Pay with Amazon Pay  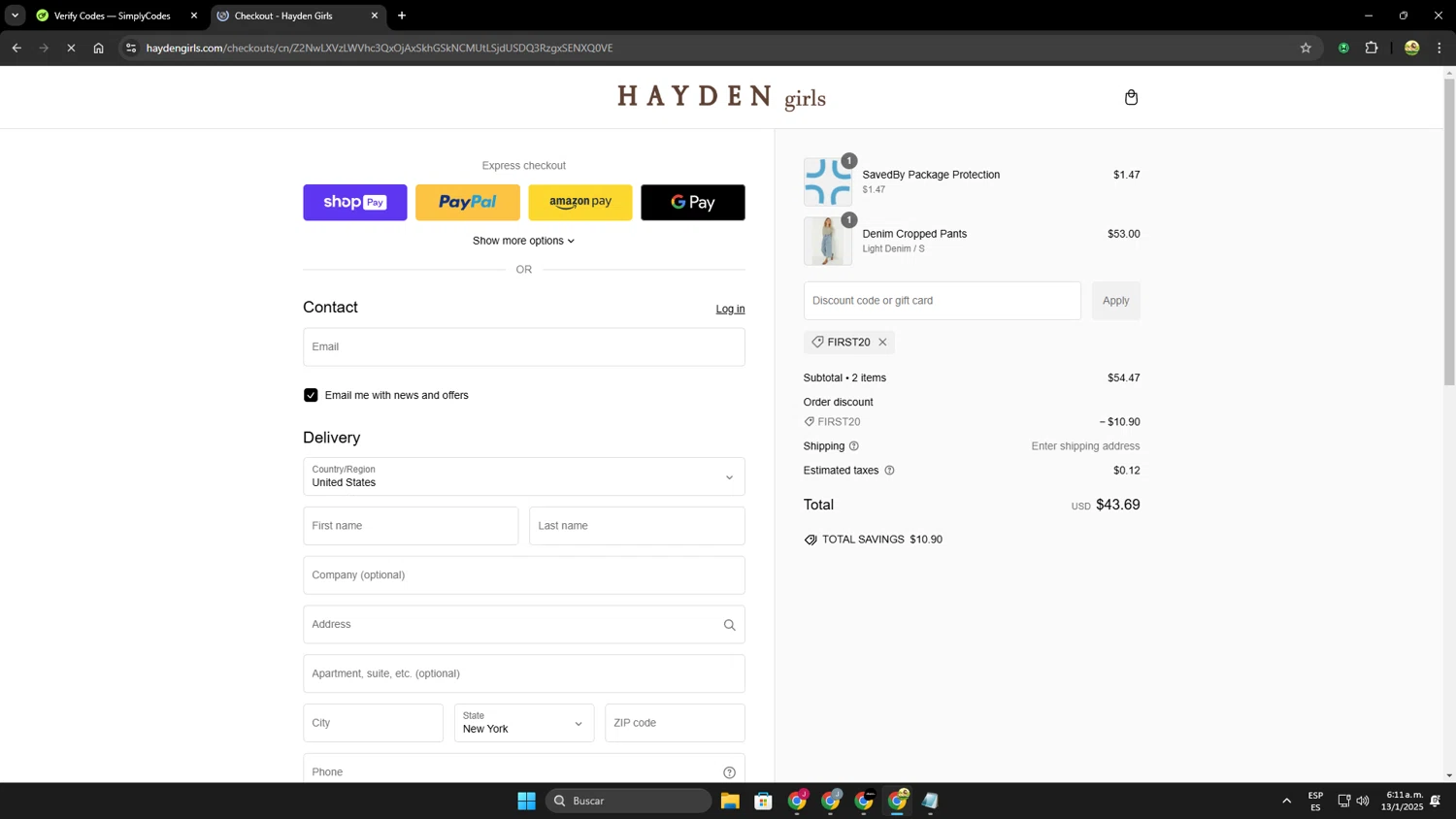(580, 202)
